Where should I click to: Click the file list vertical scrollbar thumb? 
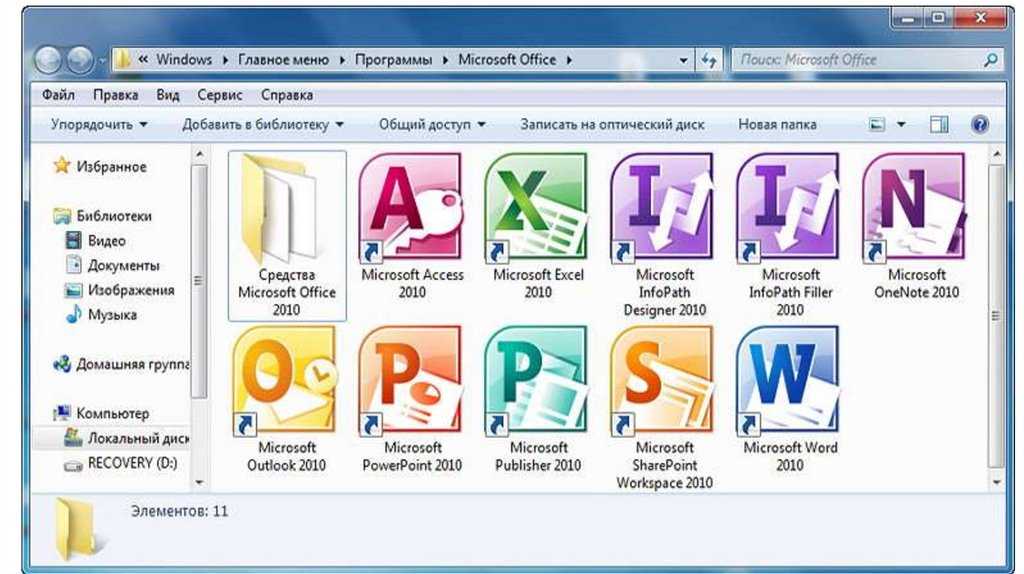pyautogui.click(x=996, y=315)
